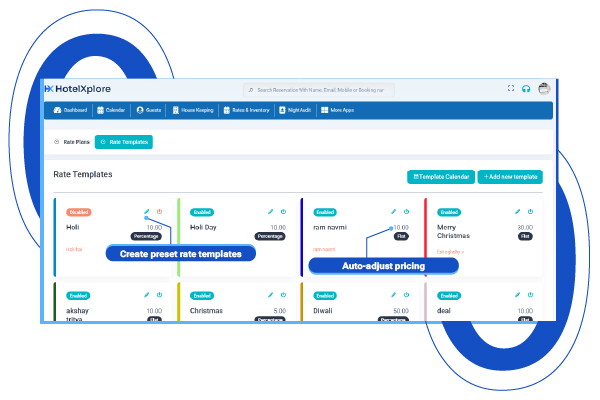Viewport: 600px width, 400px height.
Task: Toggle power icon on Christmas template
Action: pos(284,295)
